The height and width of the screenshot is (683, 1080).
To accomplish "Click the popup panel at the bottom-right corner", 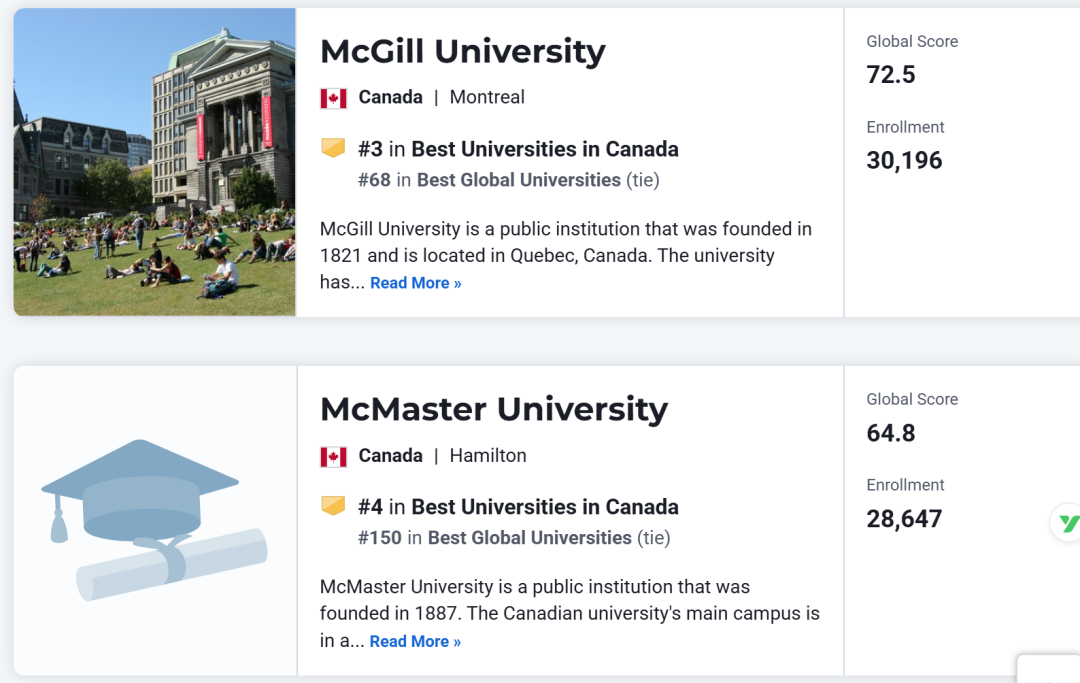I will (1048, 669).
